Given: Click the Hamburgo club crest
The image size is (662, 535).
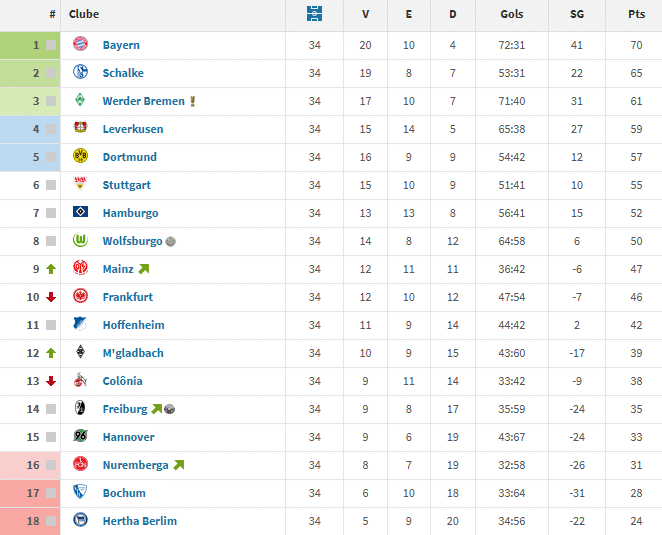Looking at the screenshot, I should [x=81, y=213].
